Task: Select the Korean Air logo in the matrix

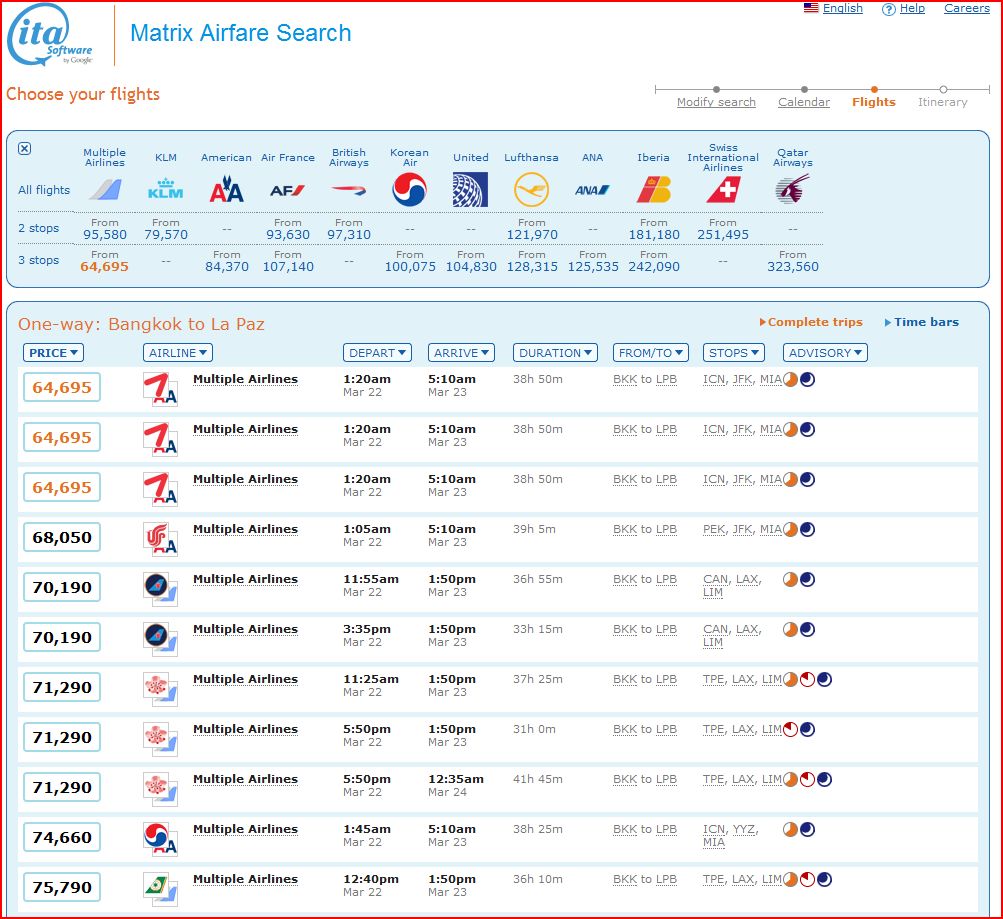Action: tap(409, 190)
